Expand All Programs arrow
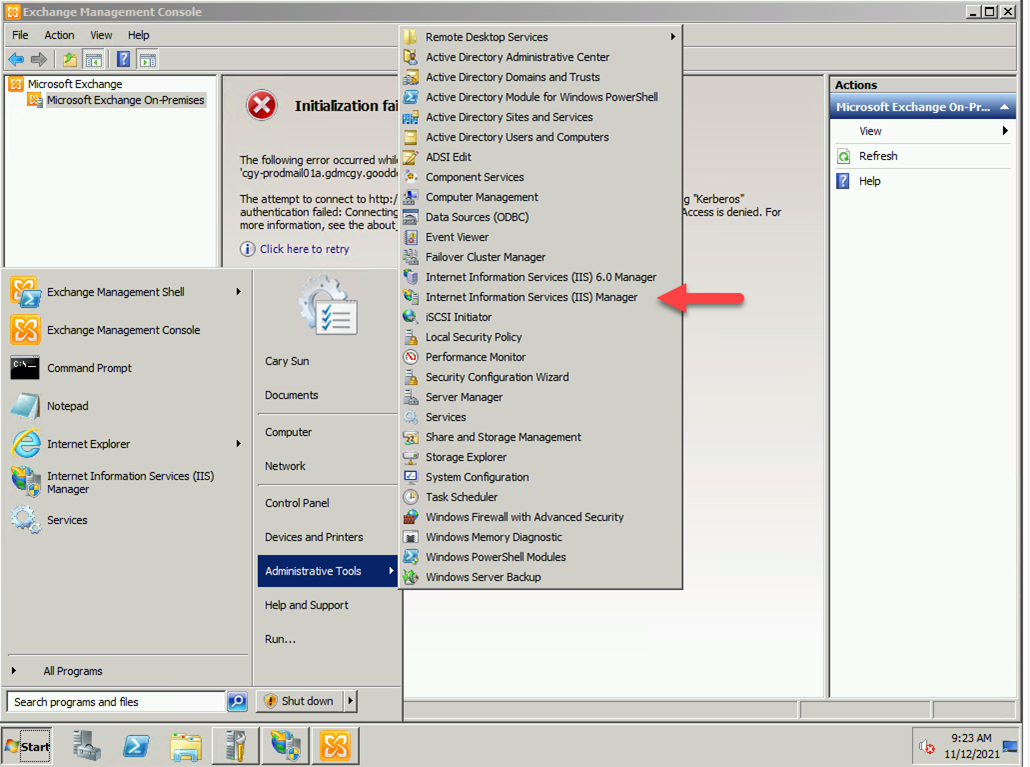The image size is (1030, 767). click(x=14, y=670)
